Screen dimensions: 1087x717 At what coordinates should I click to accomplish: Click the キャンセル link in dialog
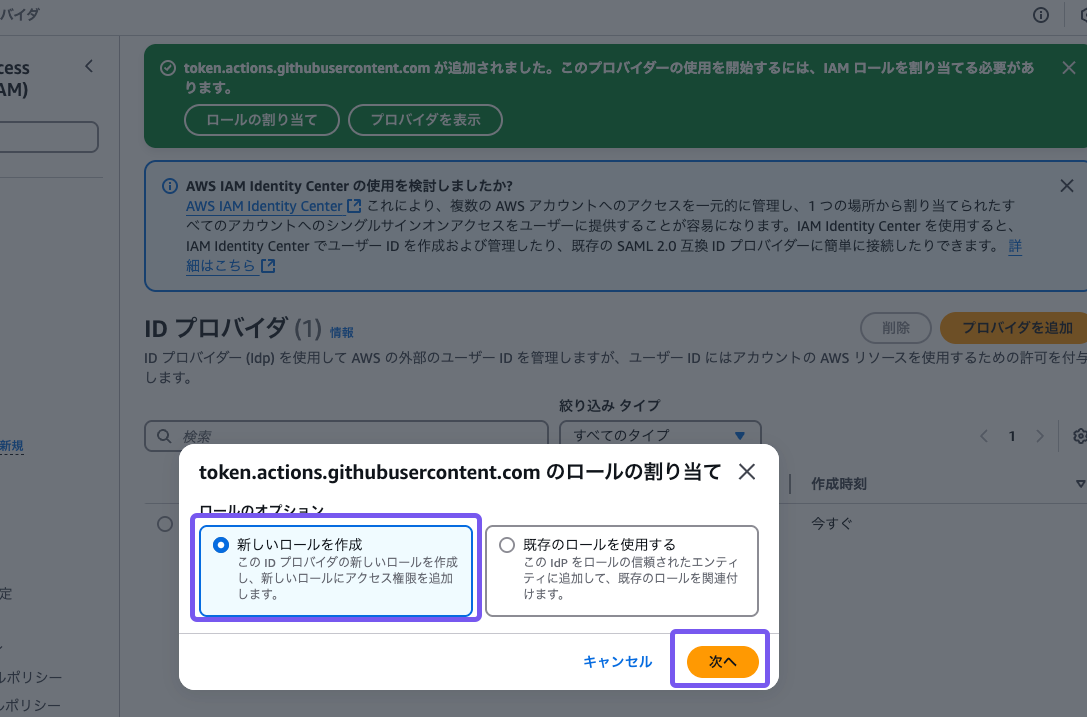click(x=617, y=660)
